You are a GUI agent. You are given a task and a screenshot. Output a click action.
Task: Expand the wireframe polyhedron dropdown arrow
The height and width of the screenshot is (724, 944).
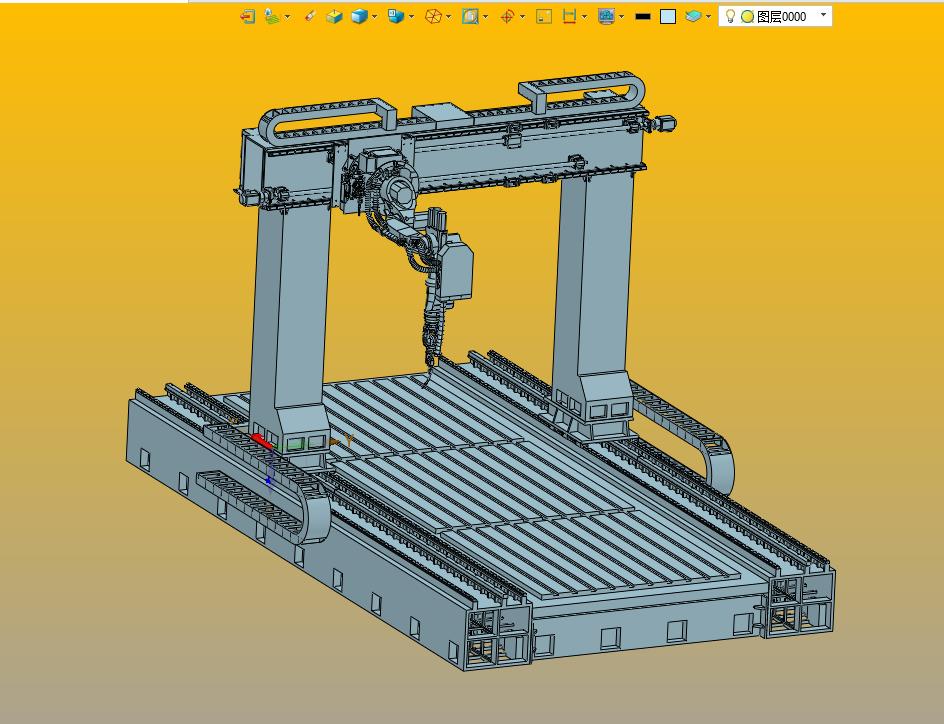[x=449, y=17]
